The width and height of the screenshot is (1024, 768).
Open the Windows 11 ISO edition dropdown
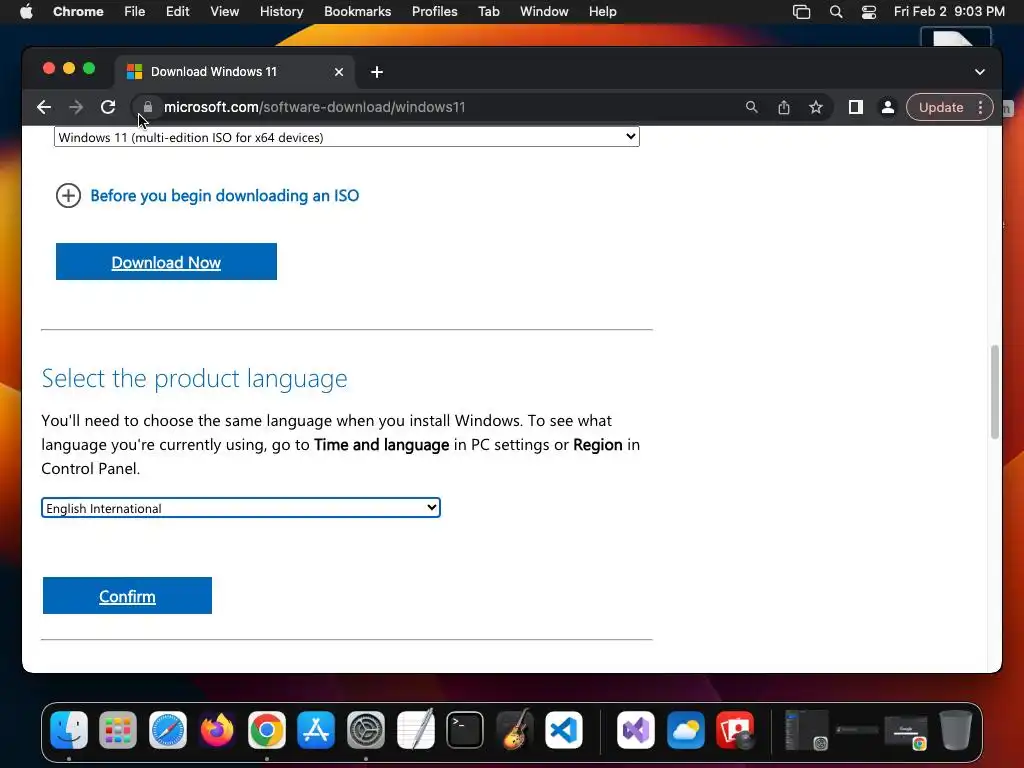(347, 137)
